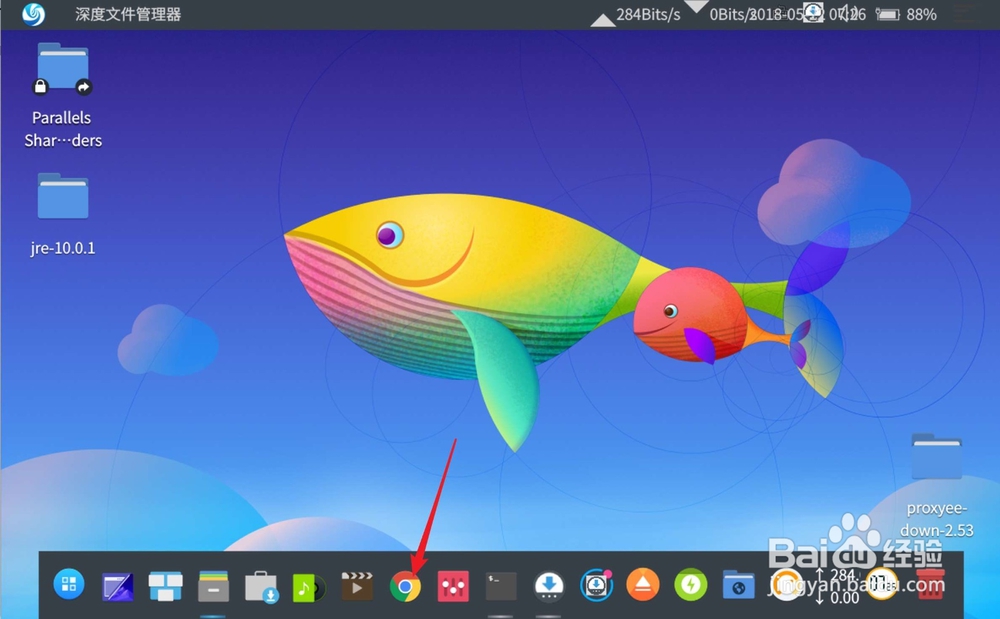Click the battery indicator showing 88%

click(x=906, y=14)
